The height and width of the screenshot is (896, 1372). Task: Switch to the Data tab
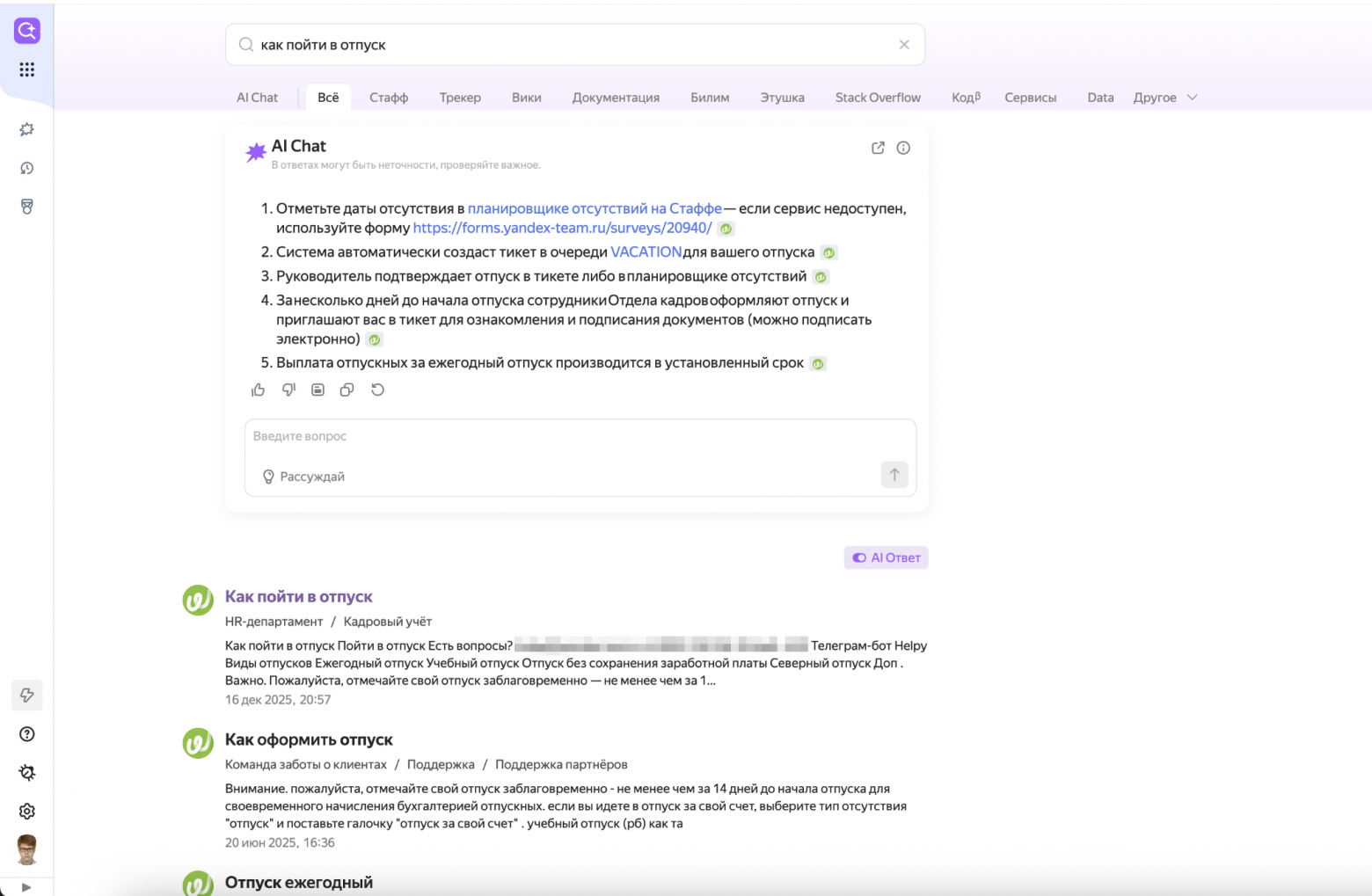pyautogui.click(x=1100, y=98)
